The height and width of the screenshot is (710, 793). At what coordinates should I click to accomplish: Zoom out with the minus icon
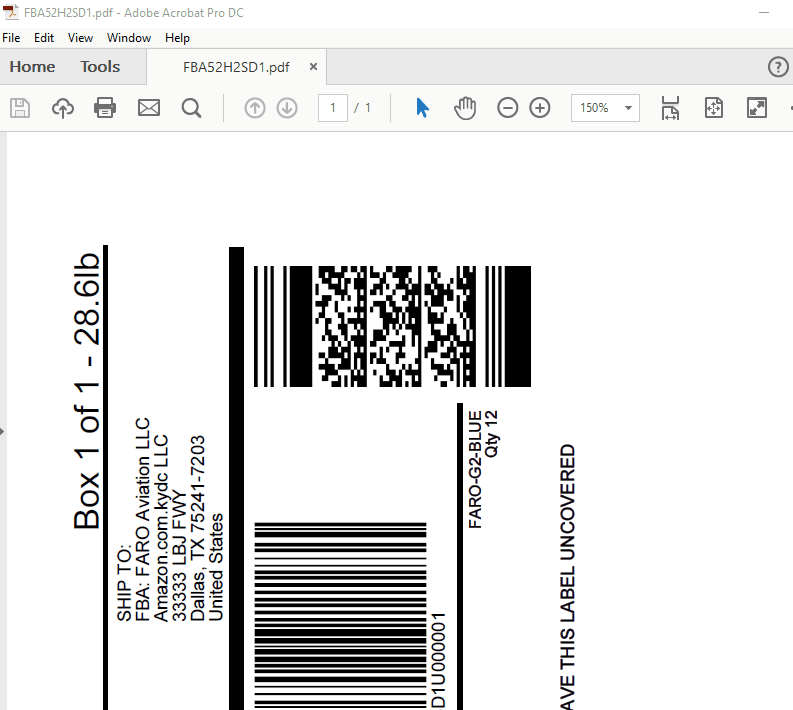(x=507, y=108)
